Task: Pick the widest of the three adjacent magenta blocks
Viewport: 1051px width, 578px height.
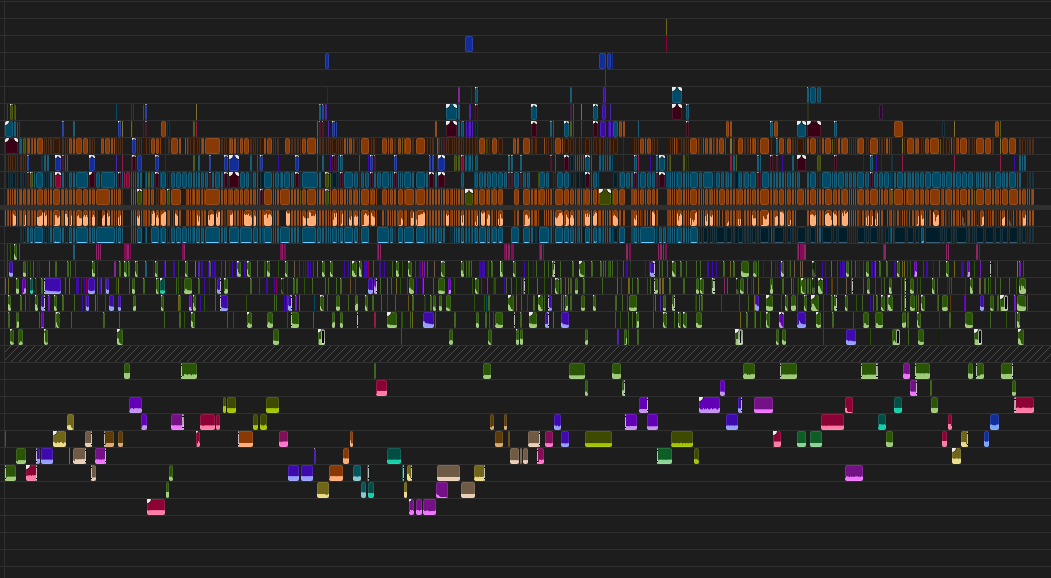Action: 429,507
